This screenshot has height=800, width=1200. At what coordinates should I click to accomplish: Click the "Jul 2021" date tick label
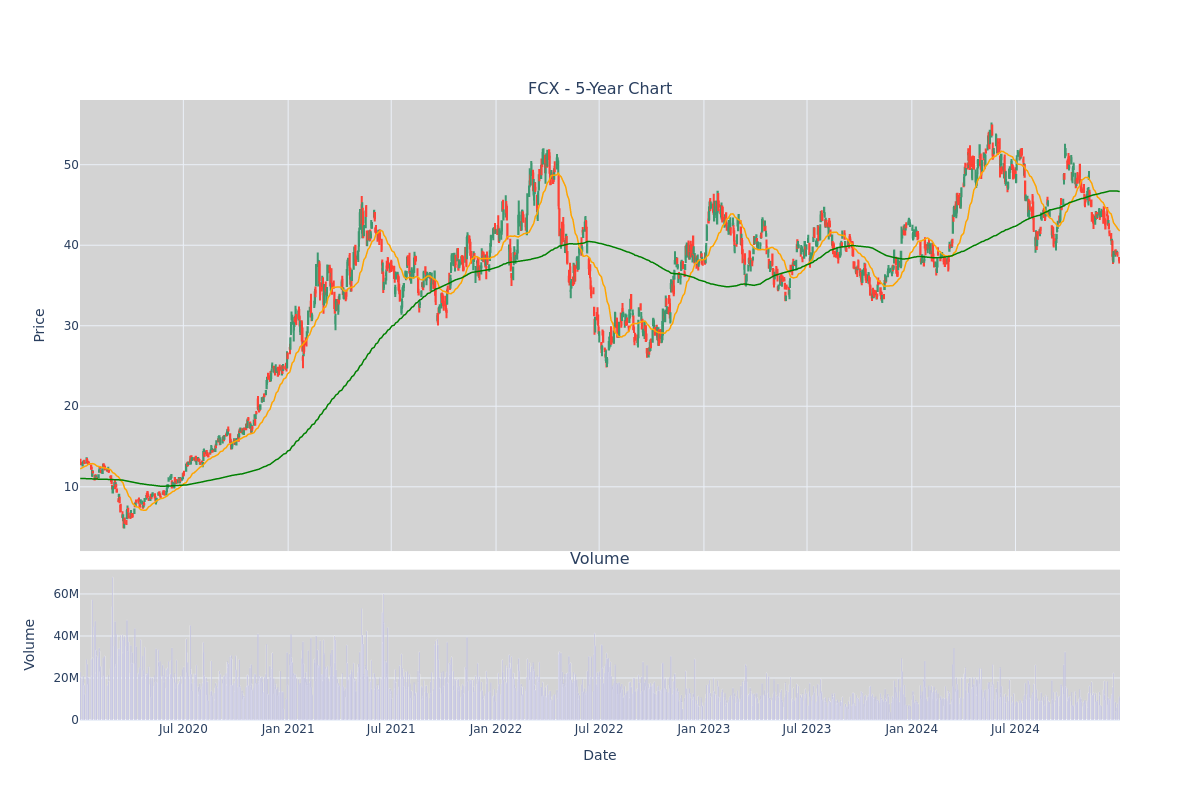point(391,729)
